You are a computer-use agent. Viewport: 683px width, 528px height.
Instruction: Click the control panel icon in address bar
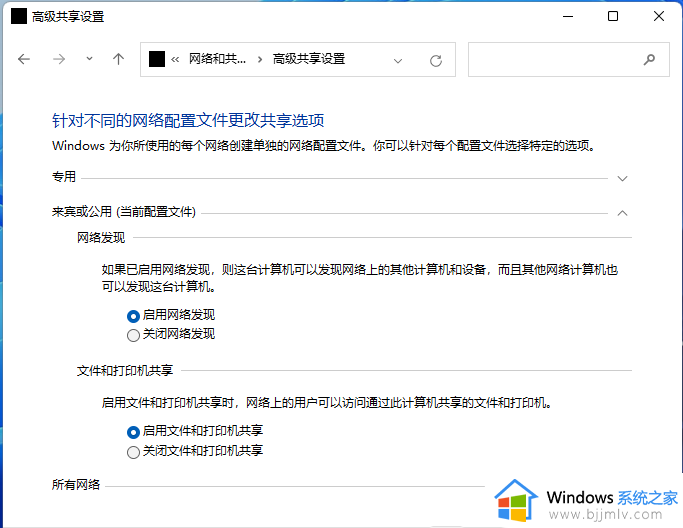(157, 59)
